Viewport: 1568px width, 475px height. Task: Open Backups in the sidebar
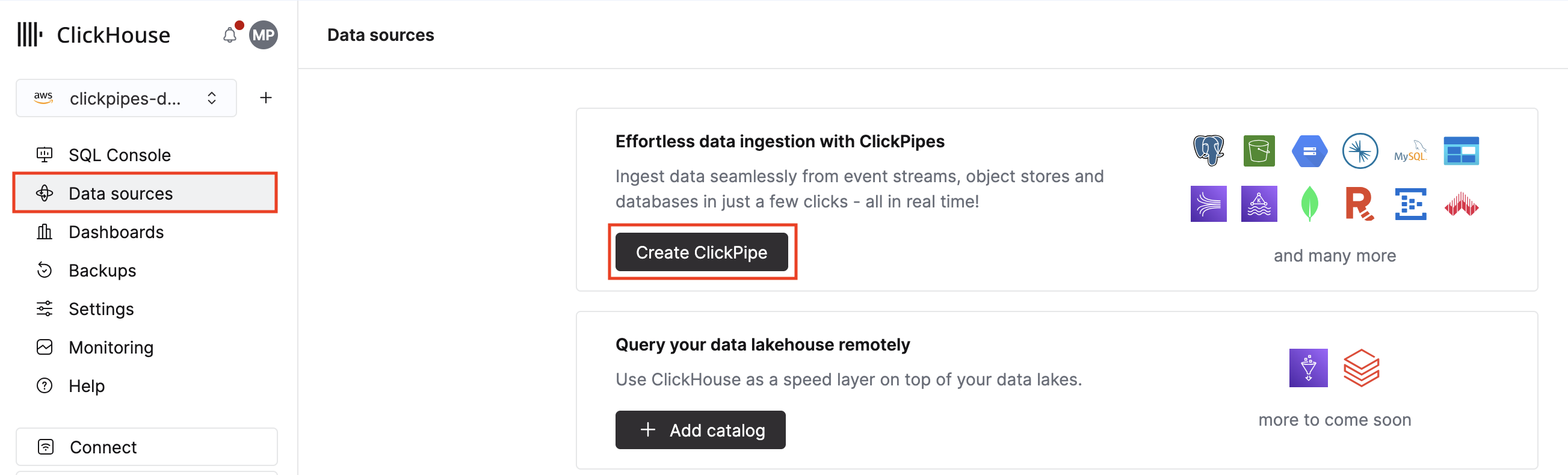(x=102, y=271)
